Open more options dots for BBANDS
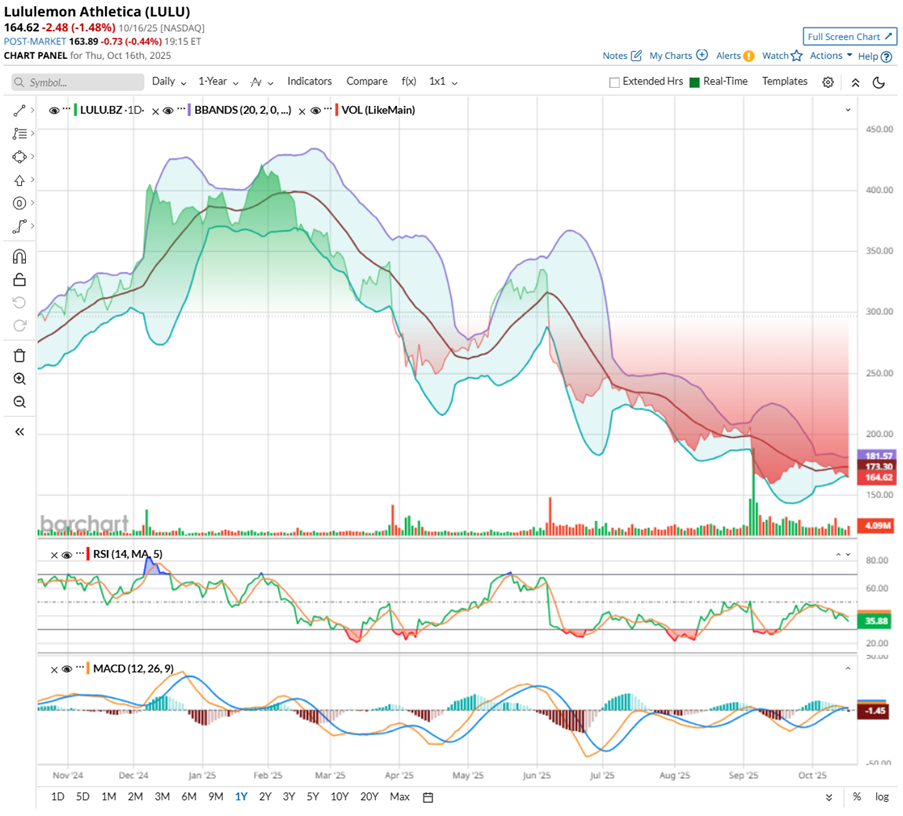Image resolution: width=903 pixels, height=816 pixels. pyautogui.click(x=181, y=109)
